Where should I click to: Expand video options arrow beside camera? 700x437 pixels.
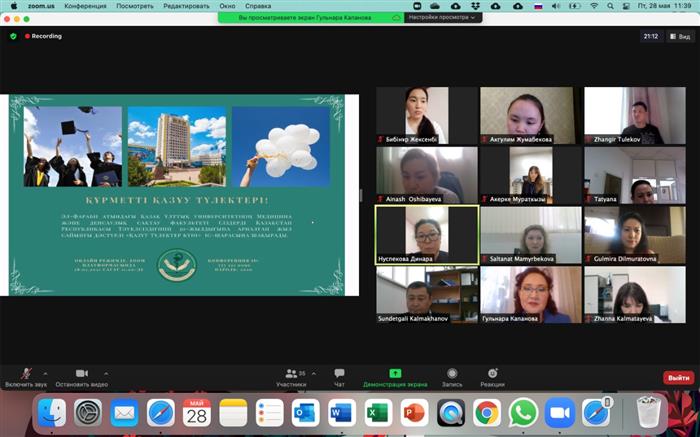tap(106, 373)
